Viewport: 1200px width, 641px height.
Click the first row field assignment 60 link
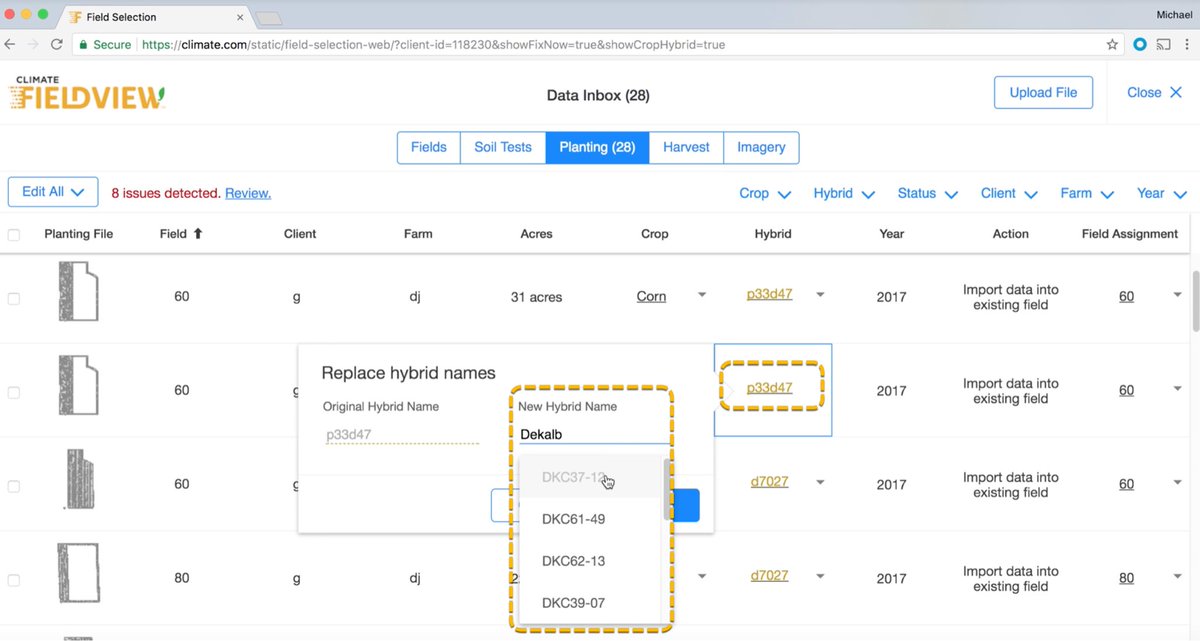pyautogui.click(x=1126, y=296)
